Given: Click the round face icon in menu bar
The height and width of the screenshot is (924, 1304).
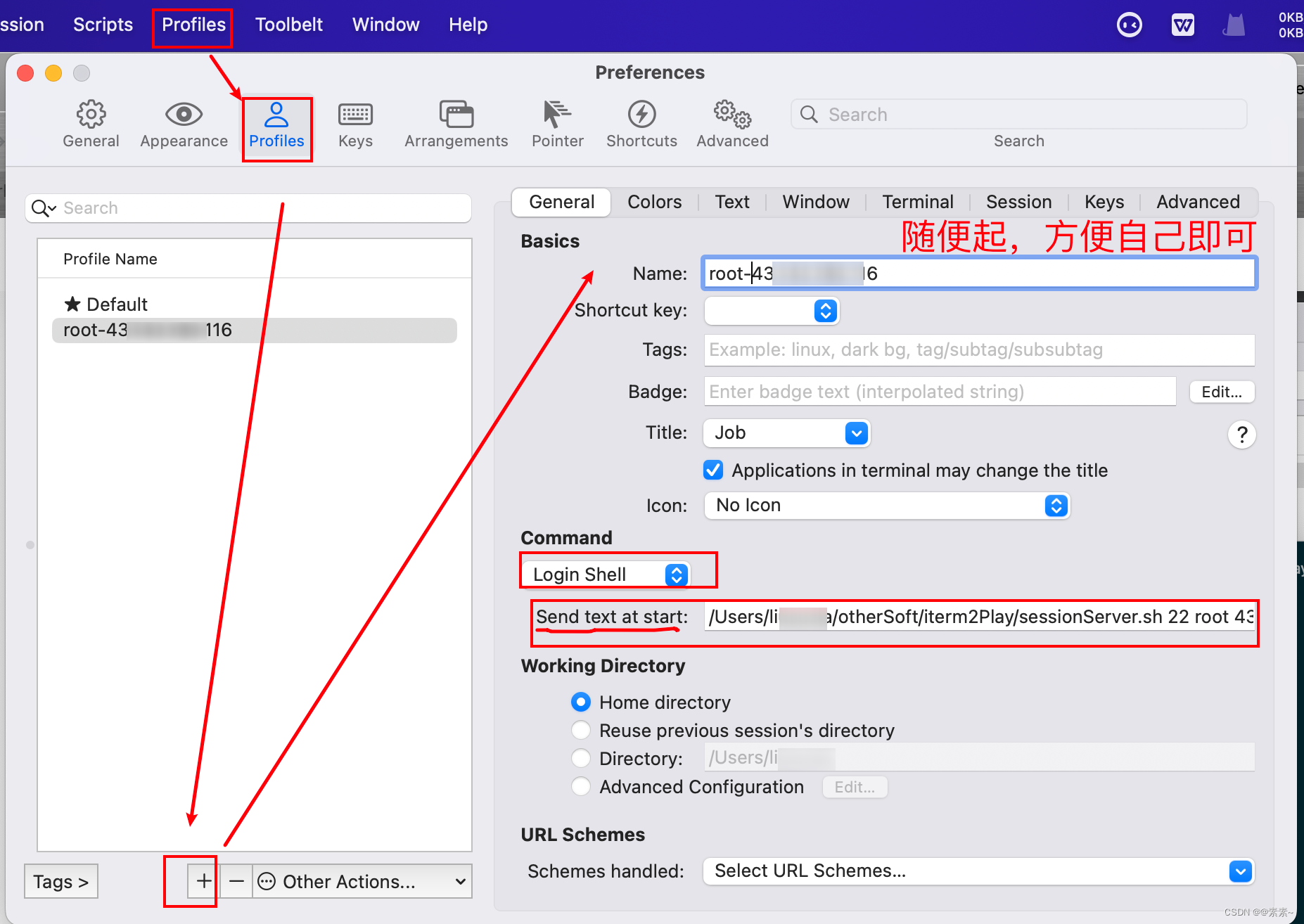Looking at the screenshot, I should click(1129, 25).
